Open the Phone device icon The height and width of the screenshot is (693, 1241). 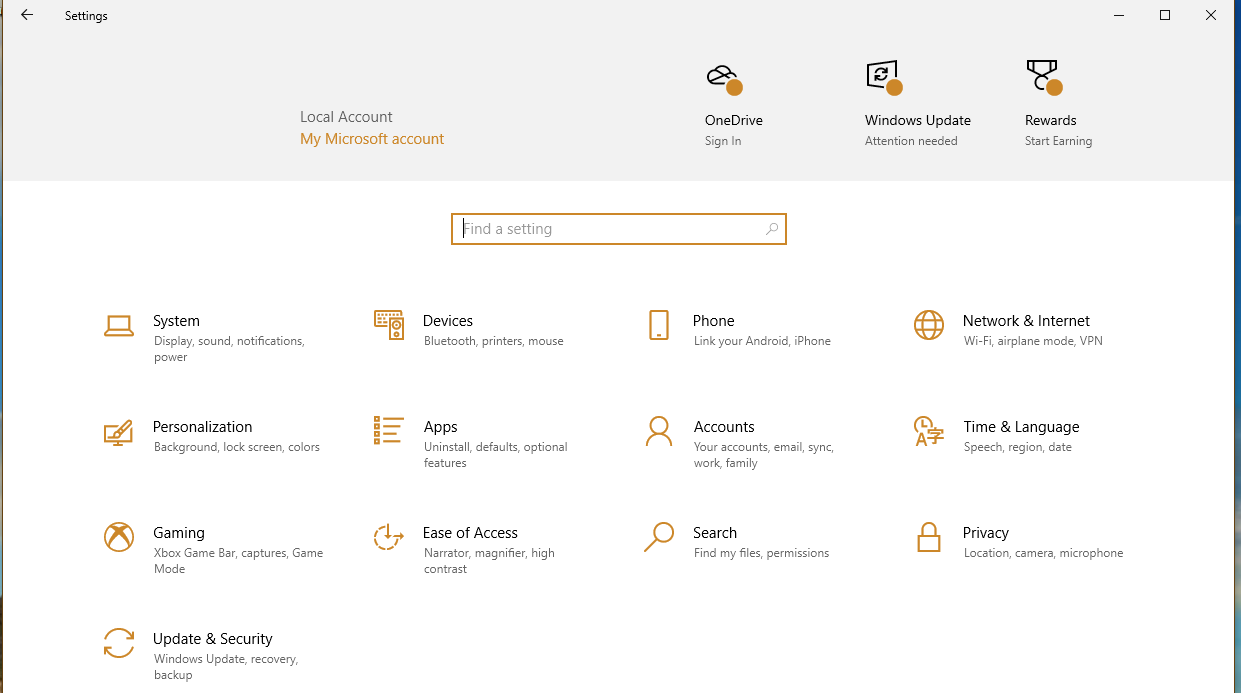659,325
